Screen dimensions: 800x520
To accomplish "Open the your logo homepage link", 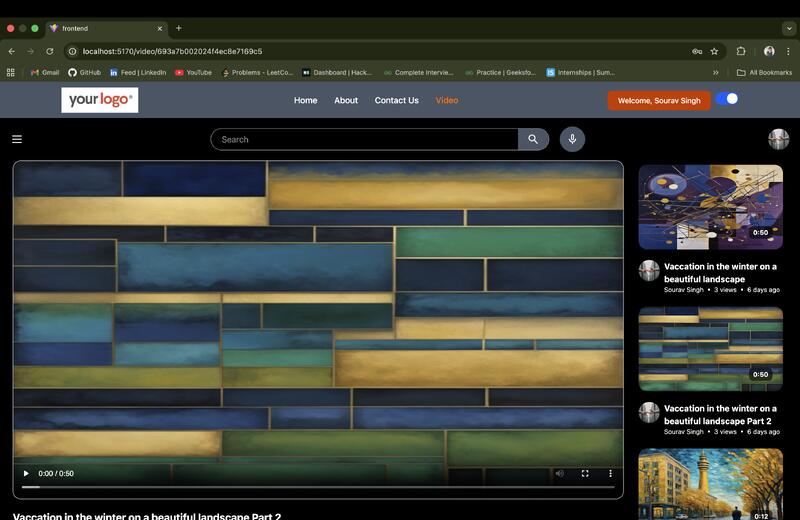I will (x=100, y=100).
